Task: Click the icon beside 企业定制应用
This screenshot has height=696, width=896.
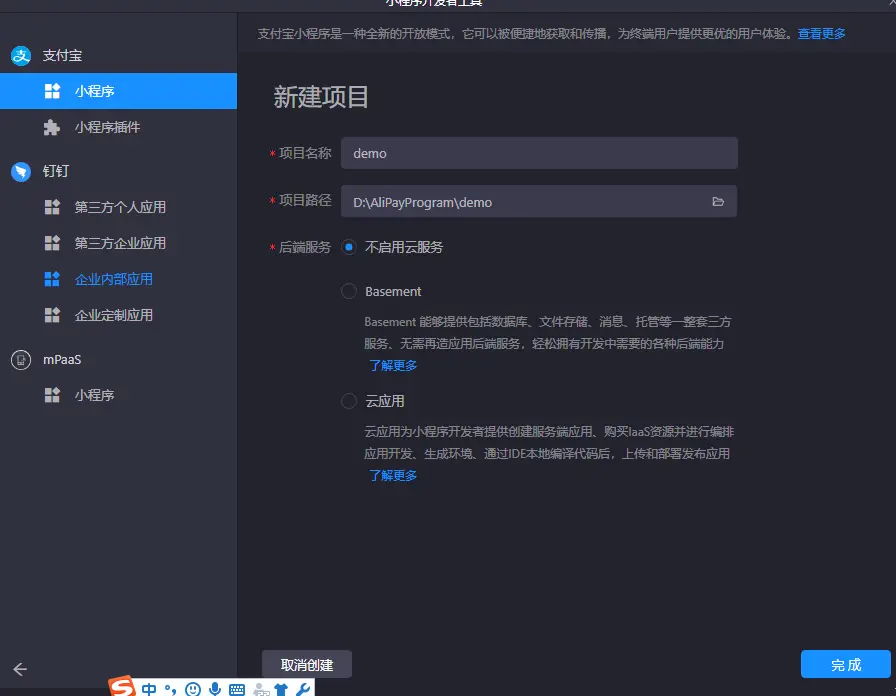Action: tap(52, 315)
